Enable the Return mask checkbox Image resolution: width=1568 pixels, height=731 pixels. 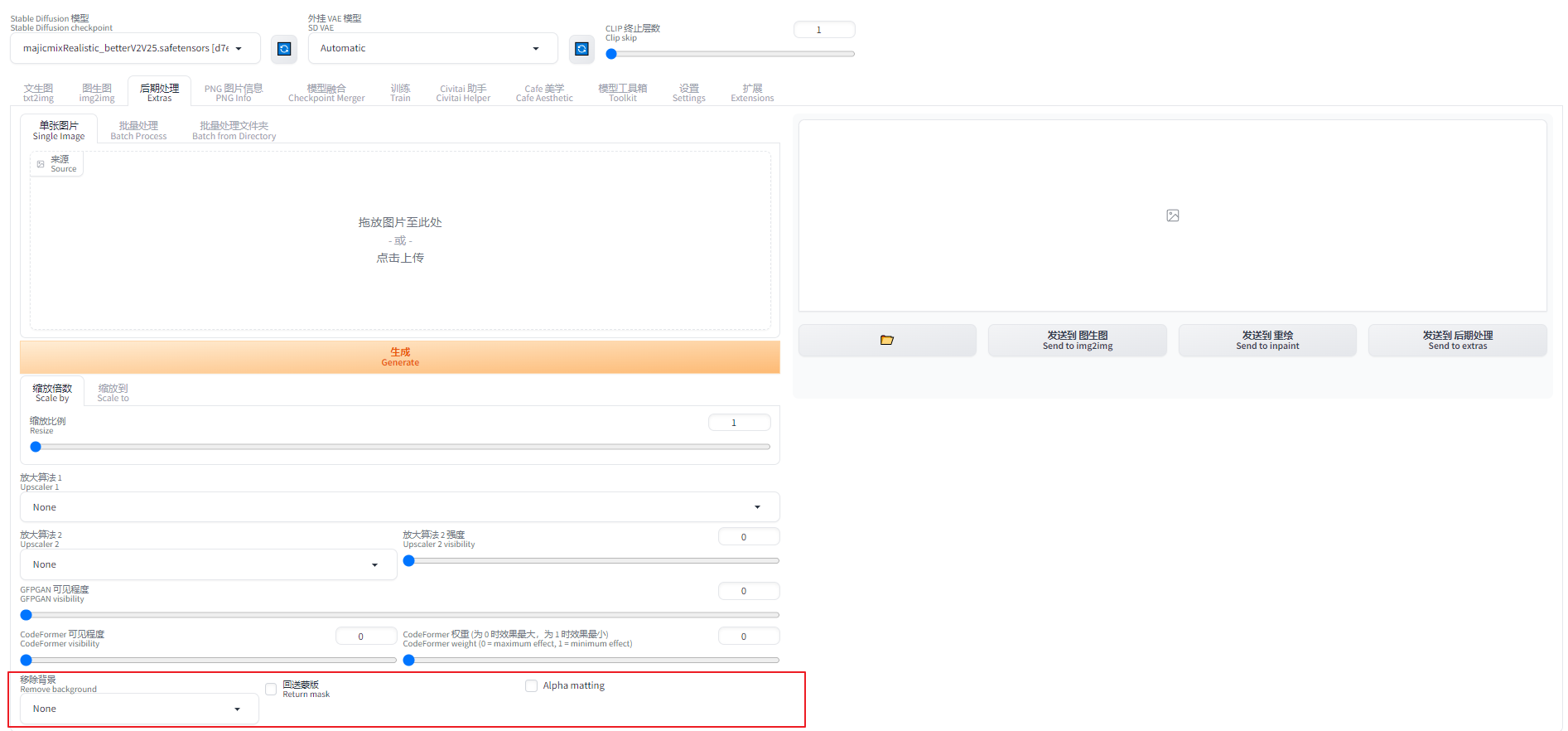click(271, 690)
